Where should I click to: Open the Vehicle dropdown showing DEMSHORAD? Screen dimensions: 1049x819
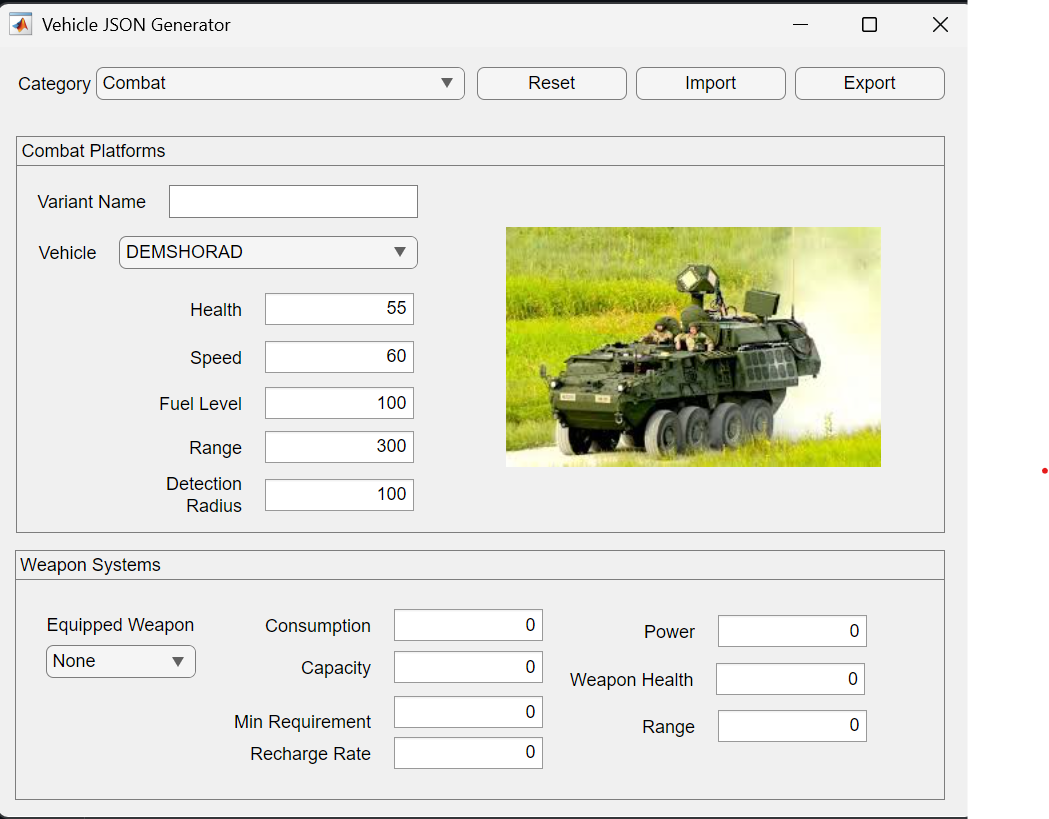[x=267, y=252]
